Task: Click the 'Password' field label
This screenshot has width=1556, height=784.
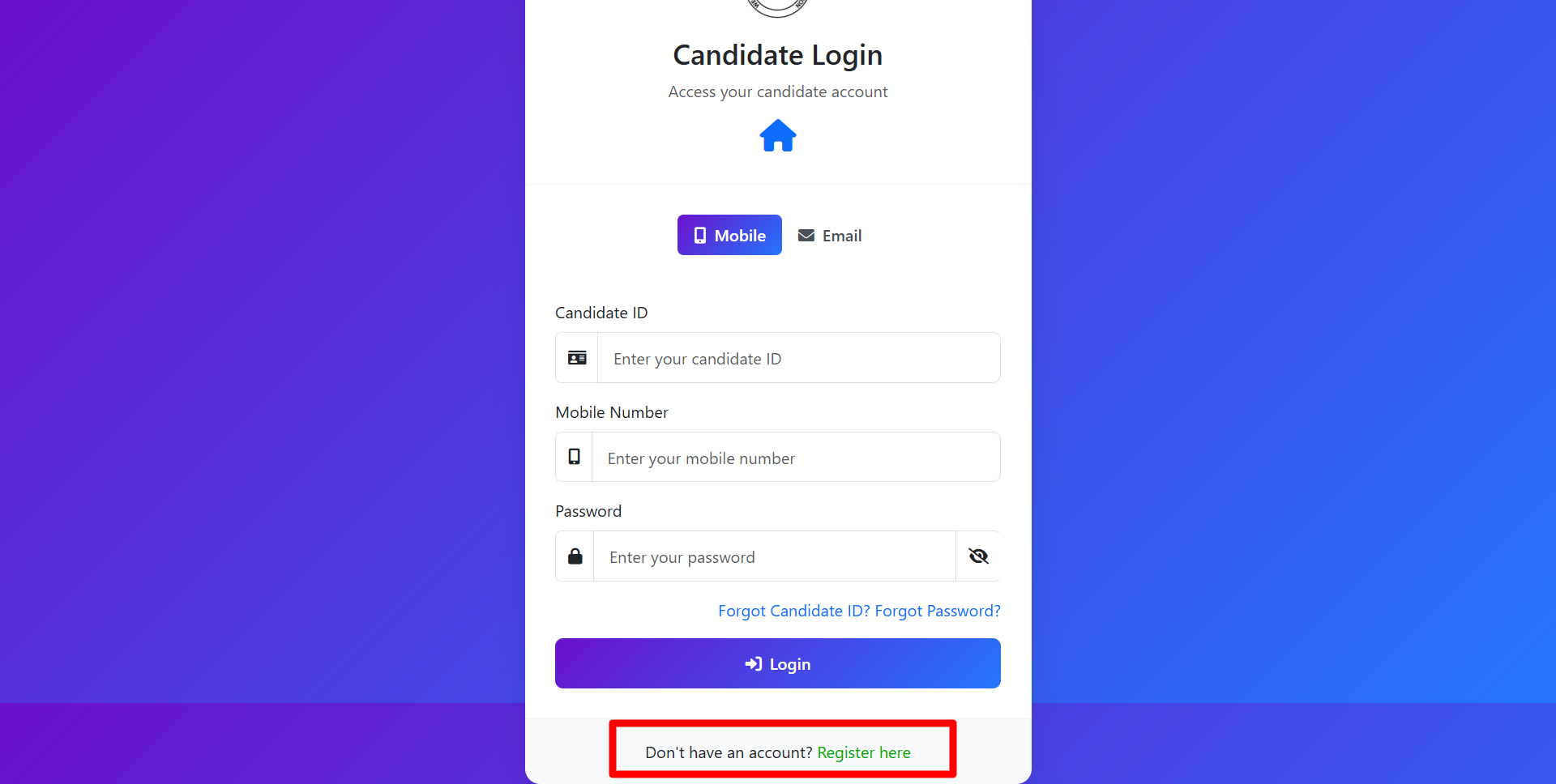Action: (588, 511)
